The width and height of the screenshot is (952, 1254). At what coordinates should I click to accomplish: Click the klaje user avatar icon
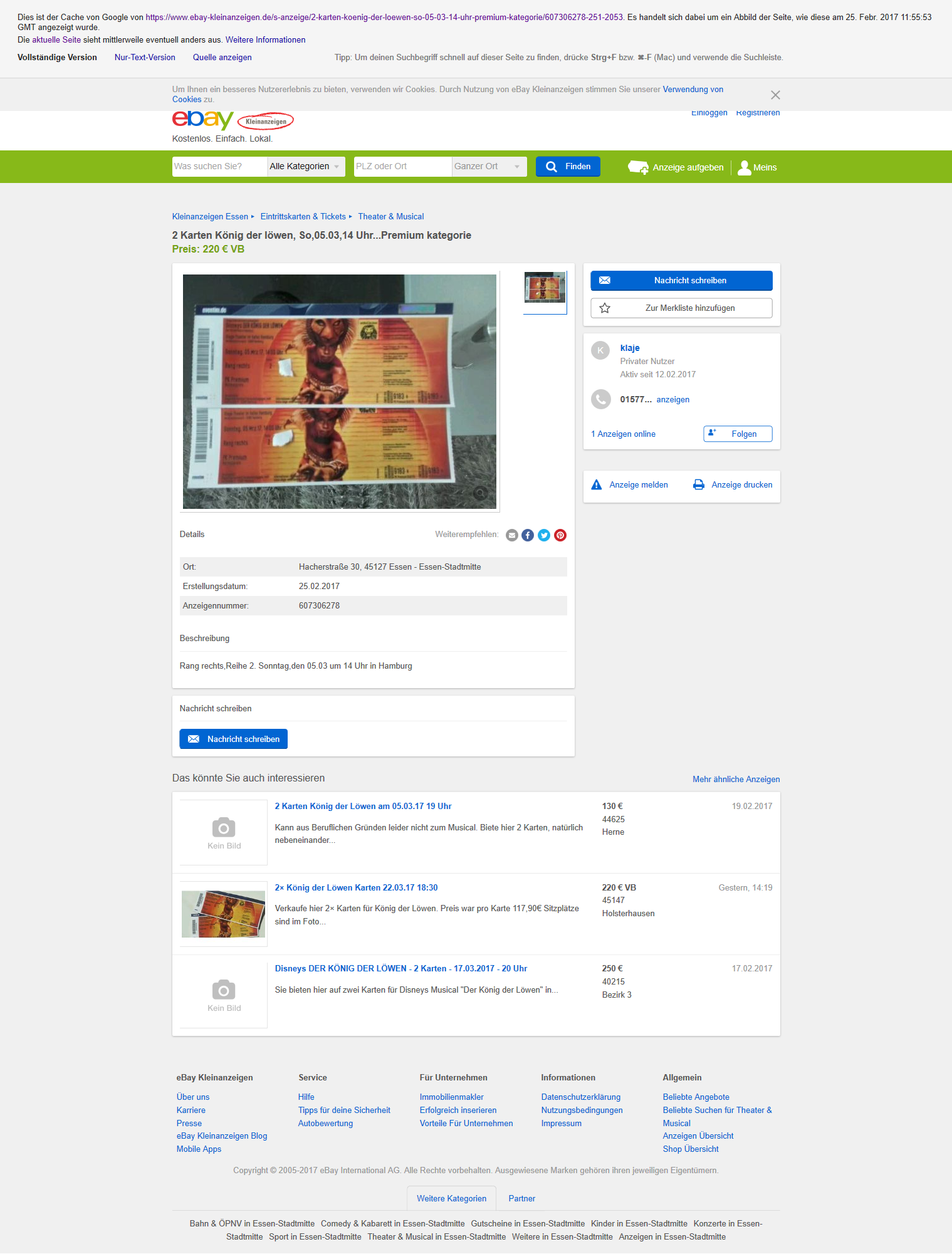click(600, 350)
